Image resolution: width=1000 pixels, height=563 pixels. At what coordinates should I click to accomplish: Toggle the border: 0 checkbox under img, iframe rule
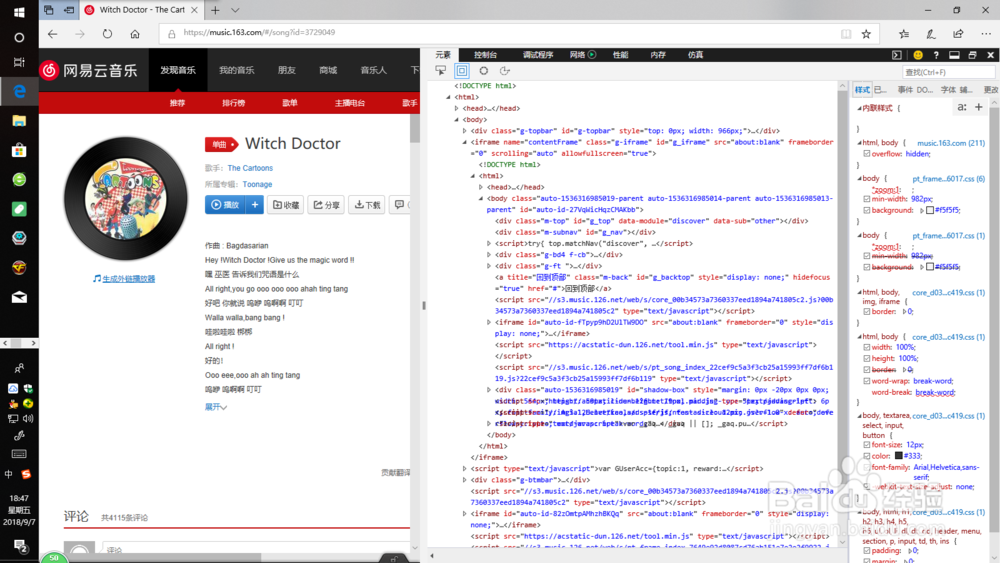tap(867, 311)
